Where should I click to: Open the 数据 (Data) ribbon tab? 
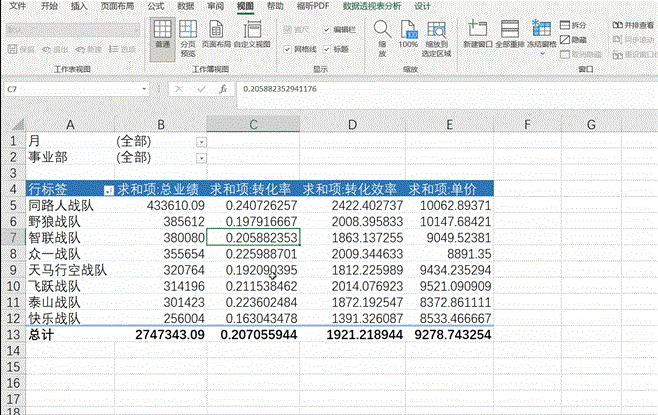[185, 6]
